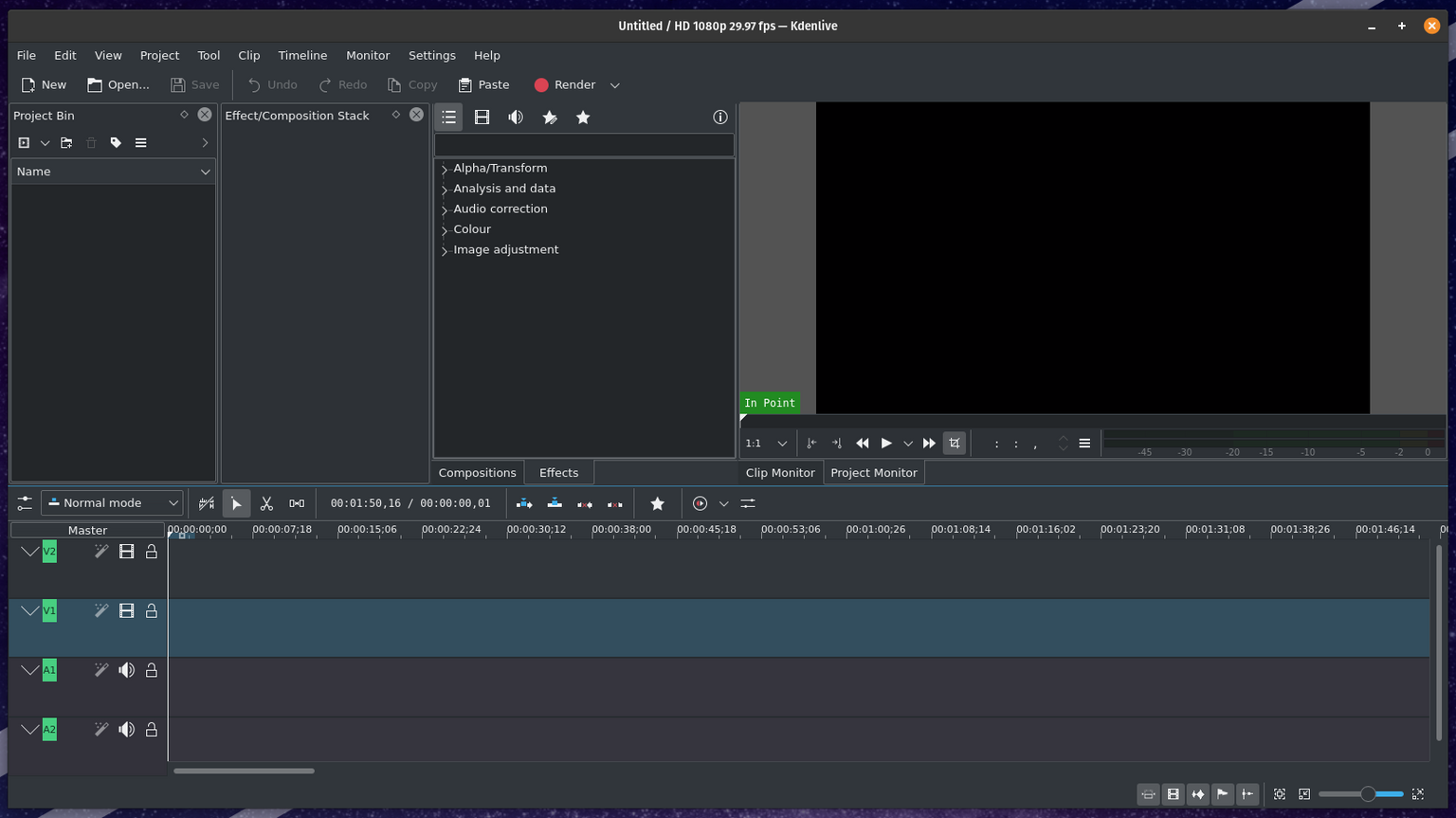Click the info icon in effects panel
The height and width of the screenshot is (818, 1456).
(720, 118)
